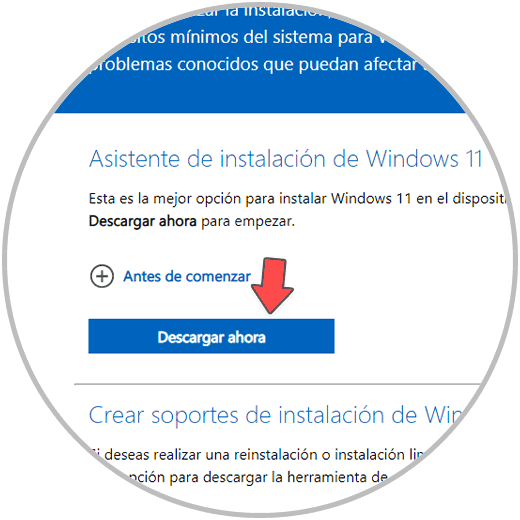520x520 pixels.
Task: Select the Crear soportes de instalación heading
Action: [277, 415]
